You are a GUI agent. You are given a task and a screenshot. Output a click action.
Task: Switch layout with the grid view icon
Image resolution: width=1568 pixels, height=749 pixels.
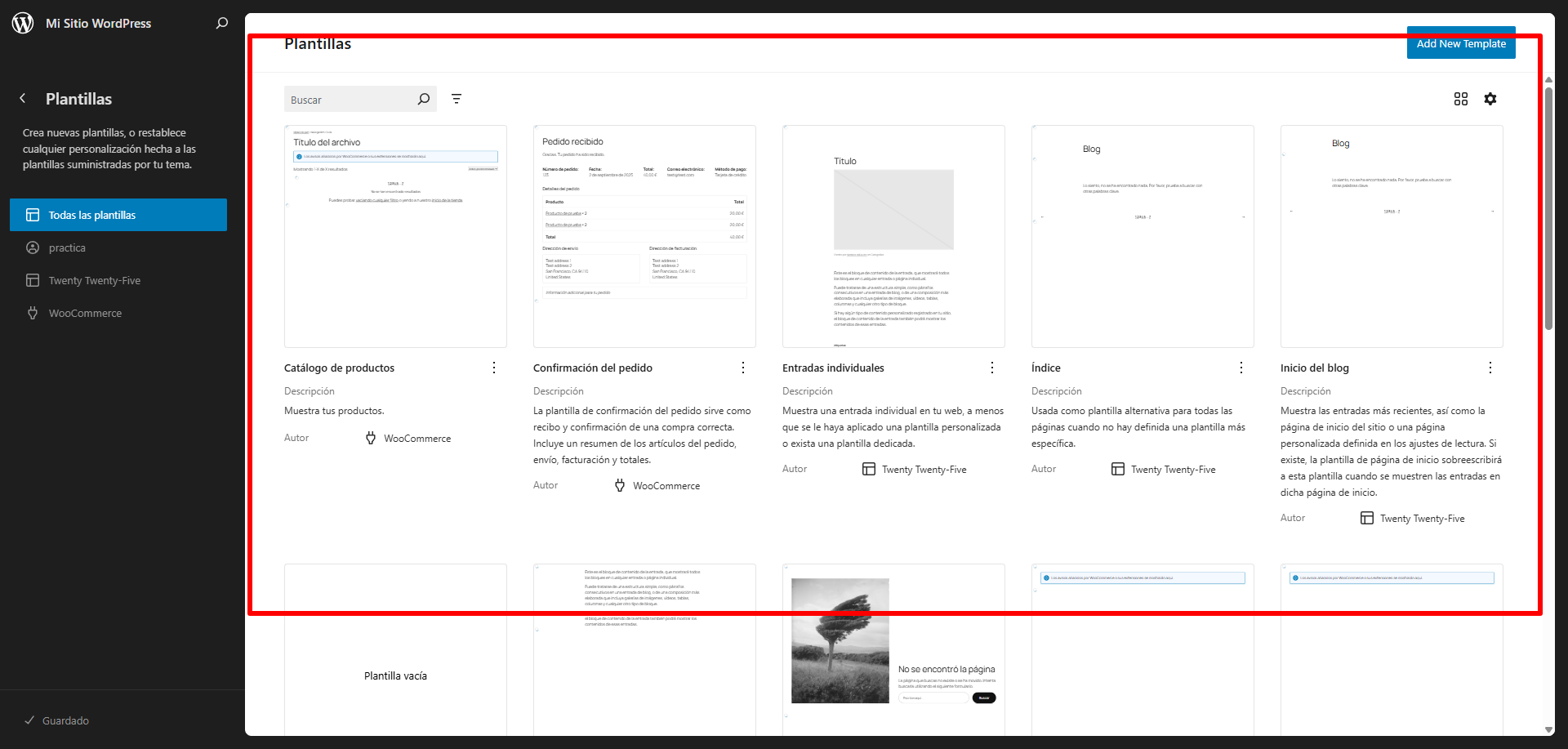pos(1461,99)
